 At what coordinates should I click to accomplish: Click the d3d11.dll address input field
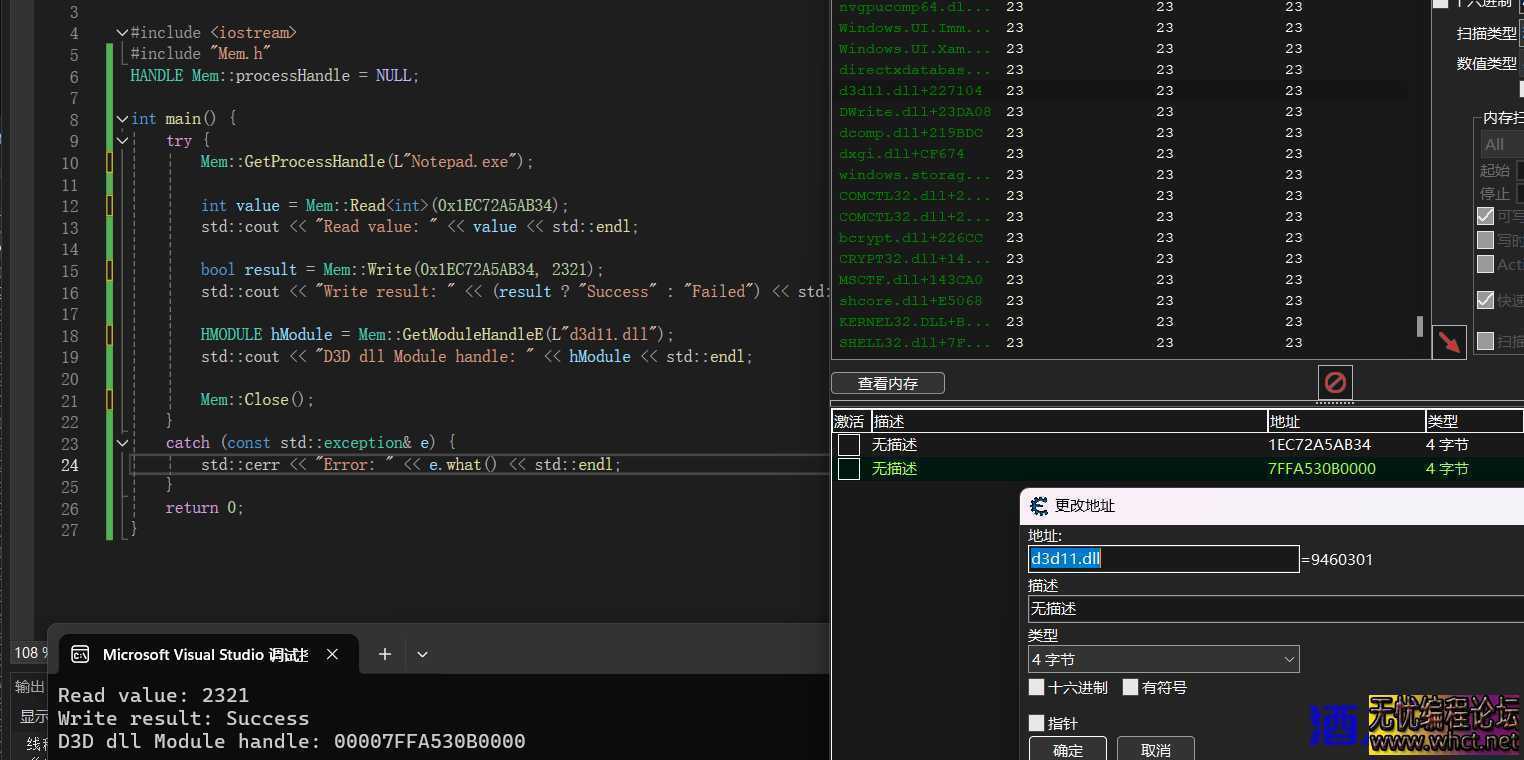(x=1163, y=558)
